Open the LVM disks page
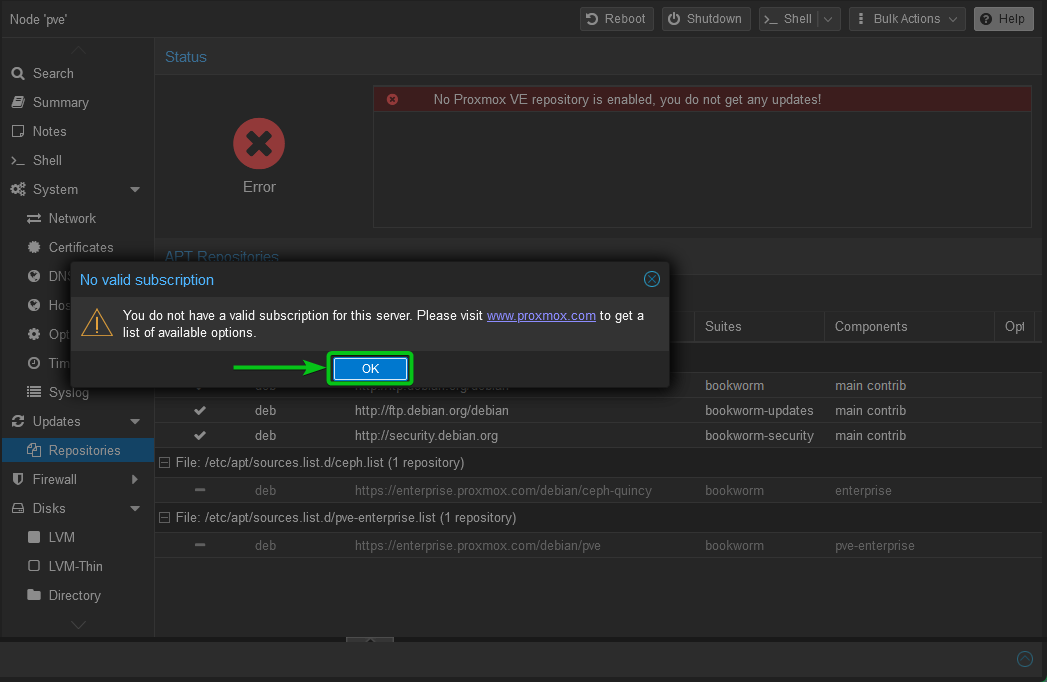 (x=61, y=538)
